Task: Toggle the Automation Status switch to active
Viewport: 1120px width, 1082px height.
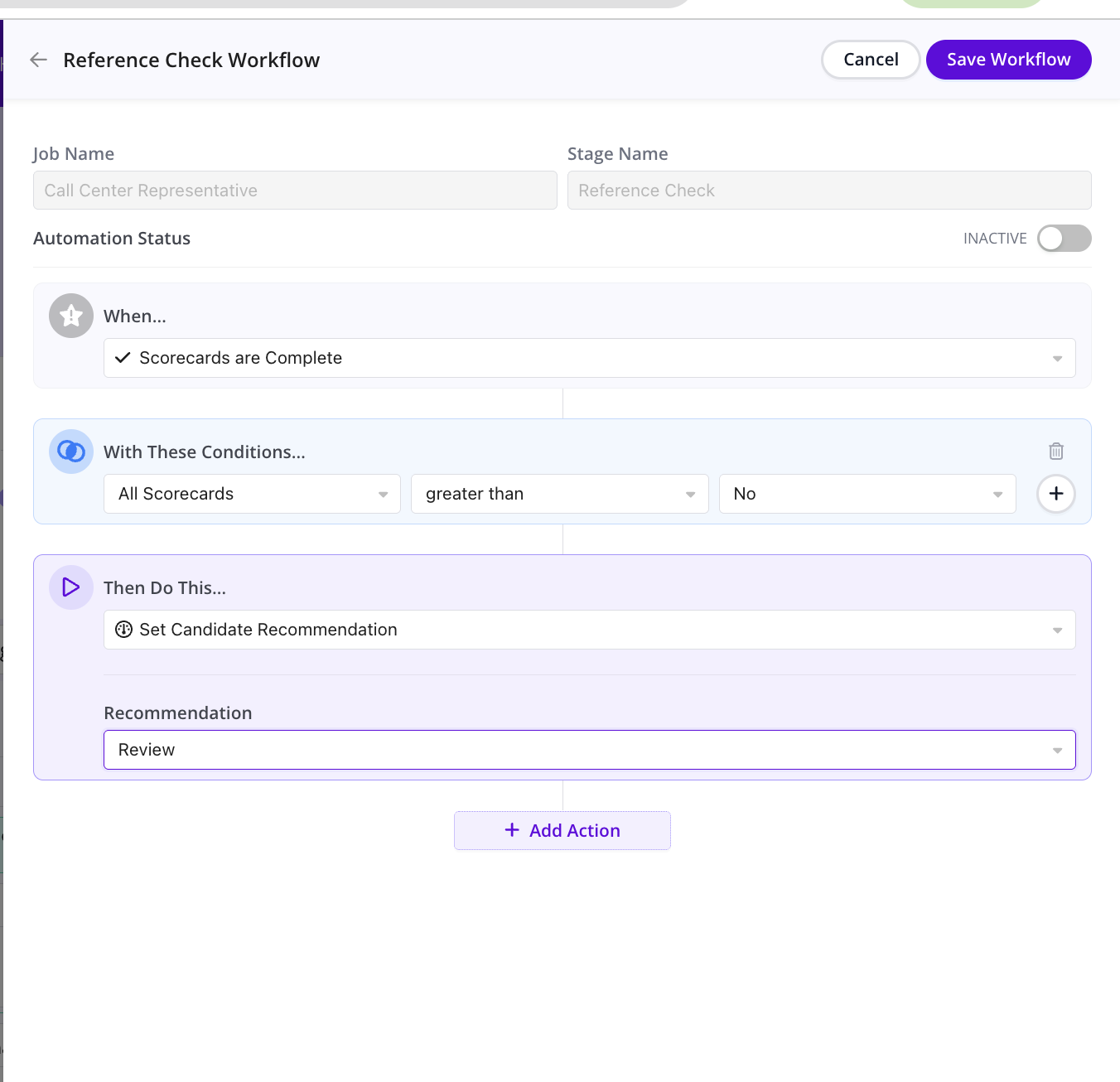Action: [1064, 239]
